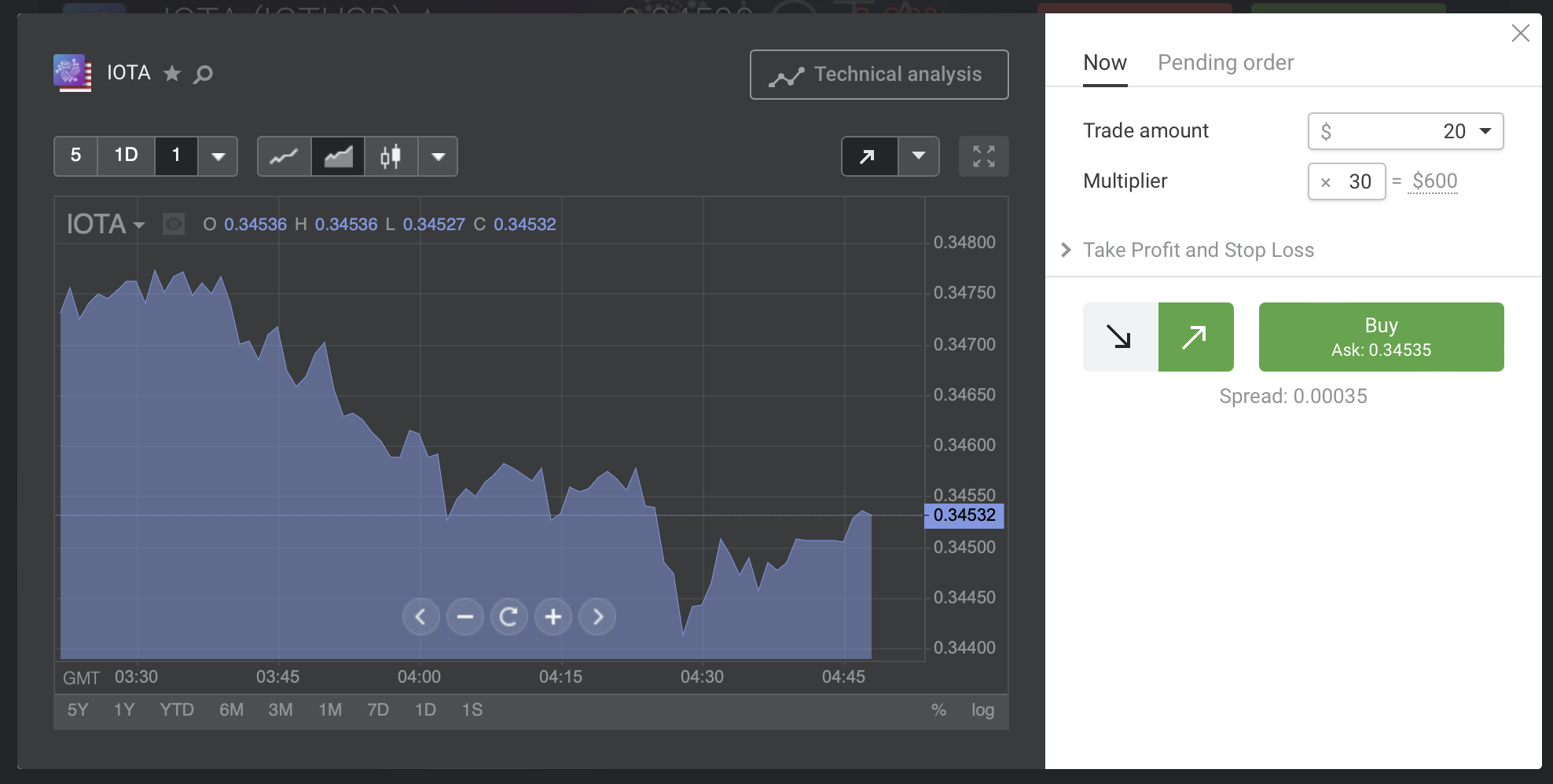This screenshot has width=1553, height=784.
Task: Open the interval dropdown arrow
Action: 218,156
